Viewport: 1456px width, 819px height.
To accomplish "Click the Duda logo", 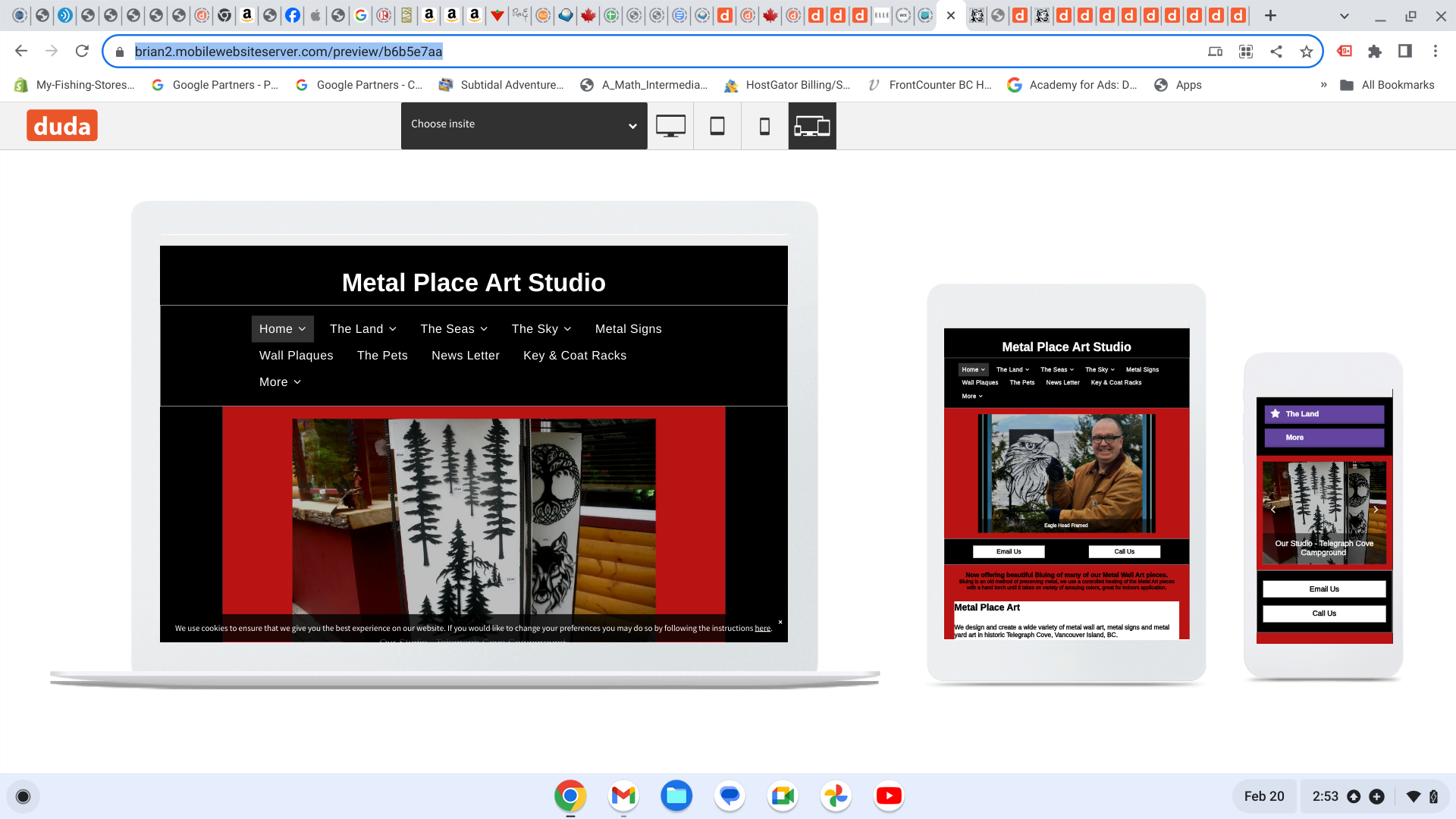I will 62,125.
